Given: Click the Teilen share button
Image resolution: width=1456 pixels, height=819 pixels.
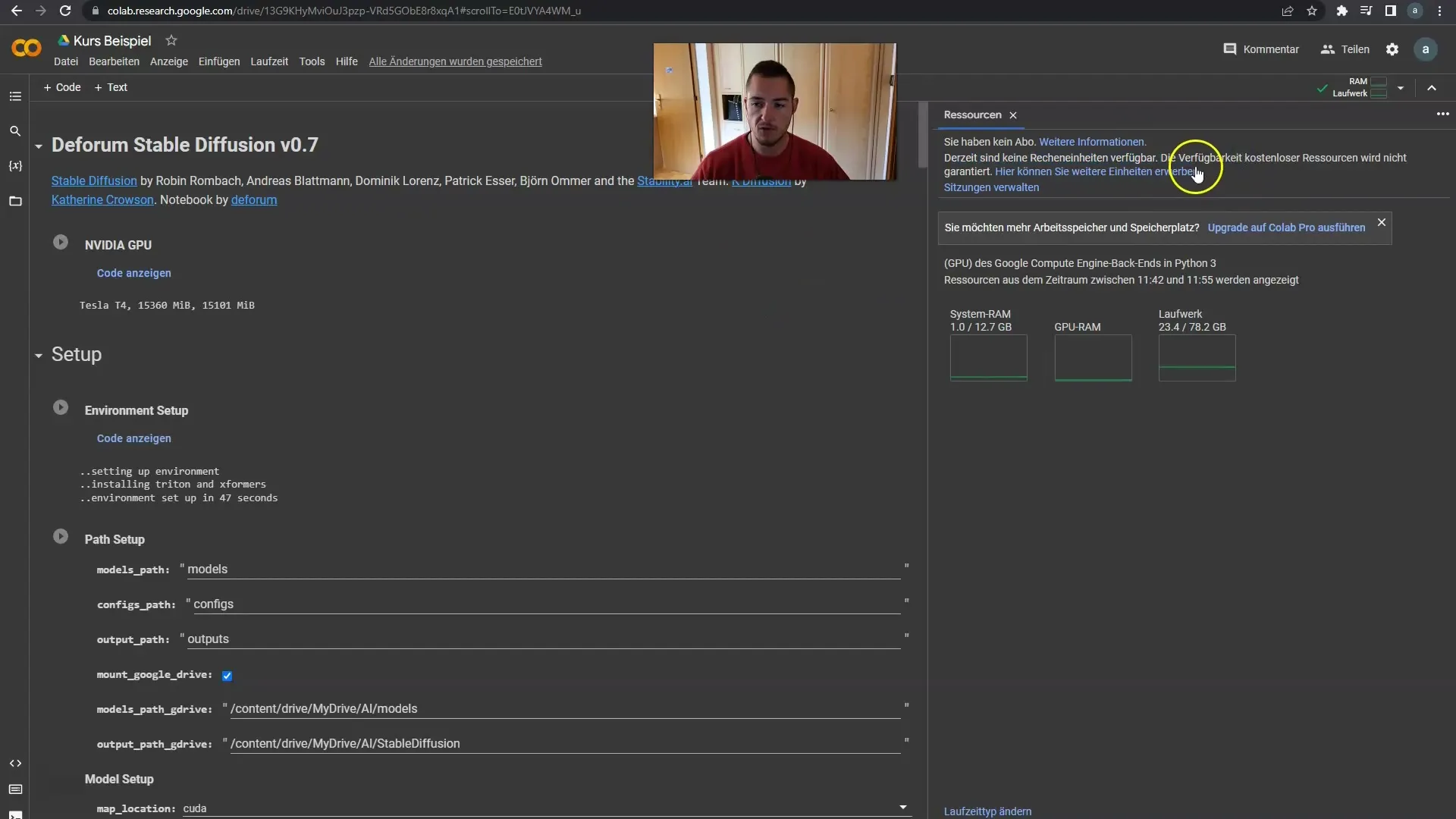Looking at the screenshot, I should 1345,49.
